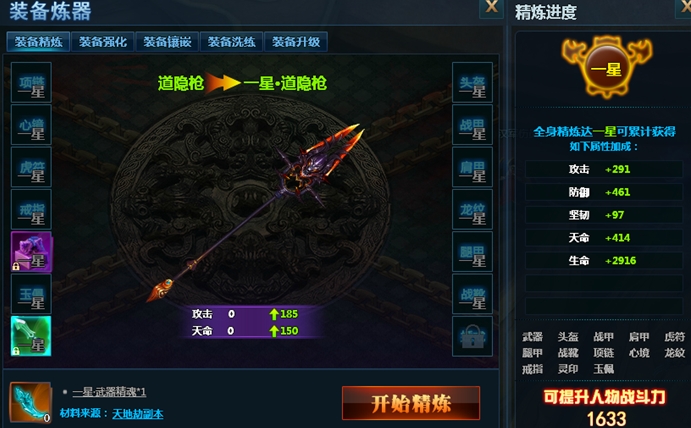Select the green weapon equipment slot

point(31,336)
